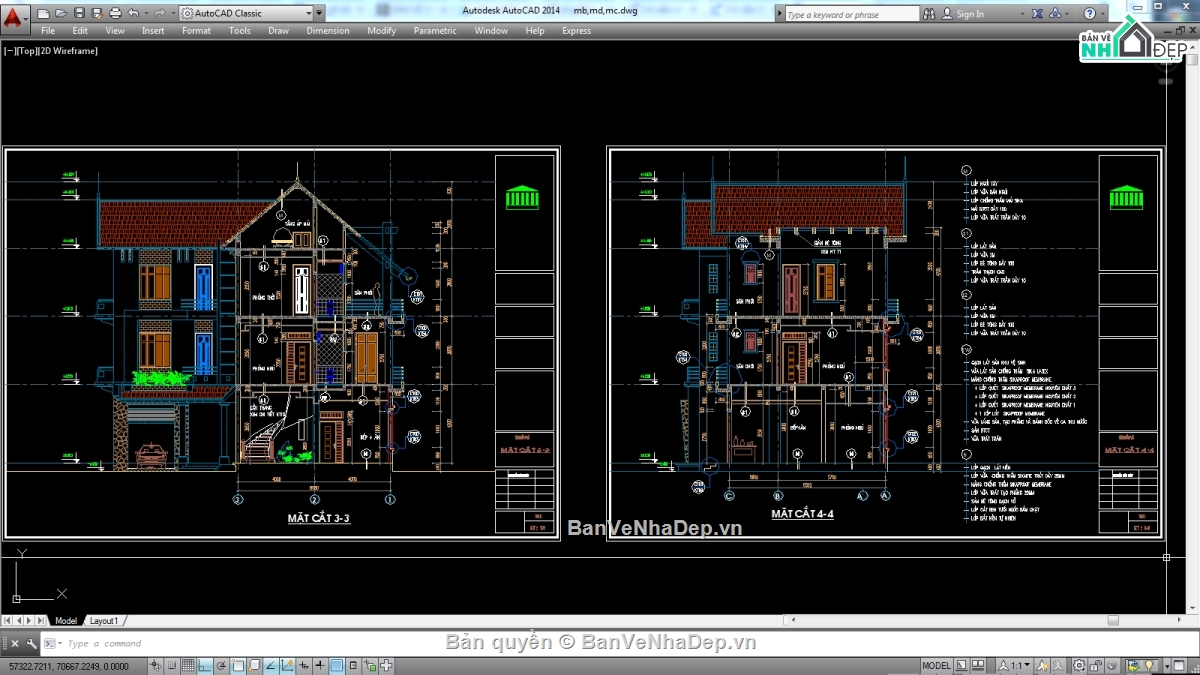The width and height of the screenshot is (1200, 675).
Task: Expand the Quick Access Toolbar customize arrow
Action: click(x=319, y=14)
